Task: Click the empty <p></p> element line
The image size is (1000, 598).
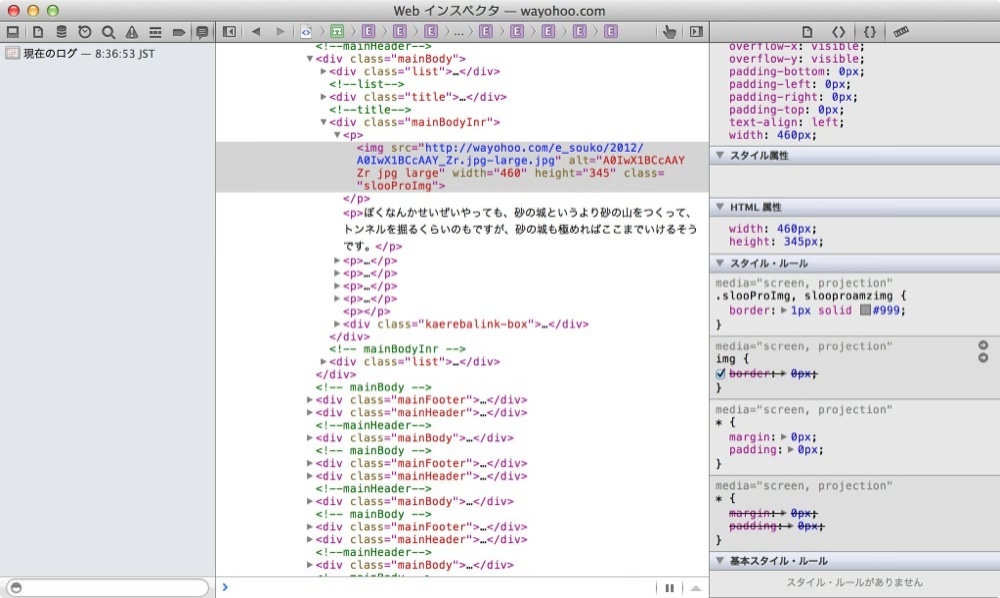Action: [367, 311]
